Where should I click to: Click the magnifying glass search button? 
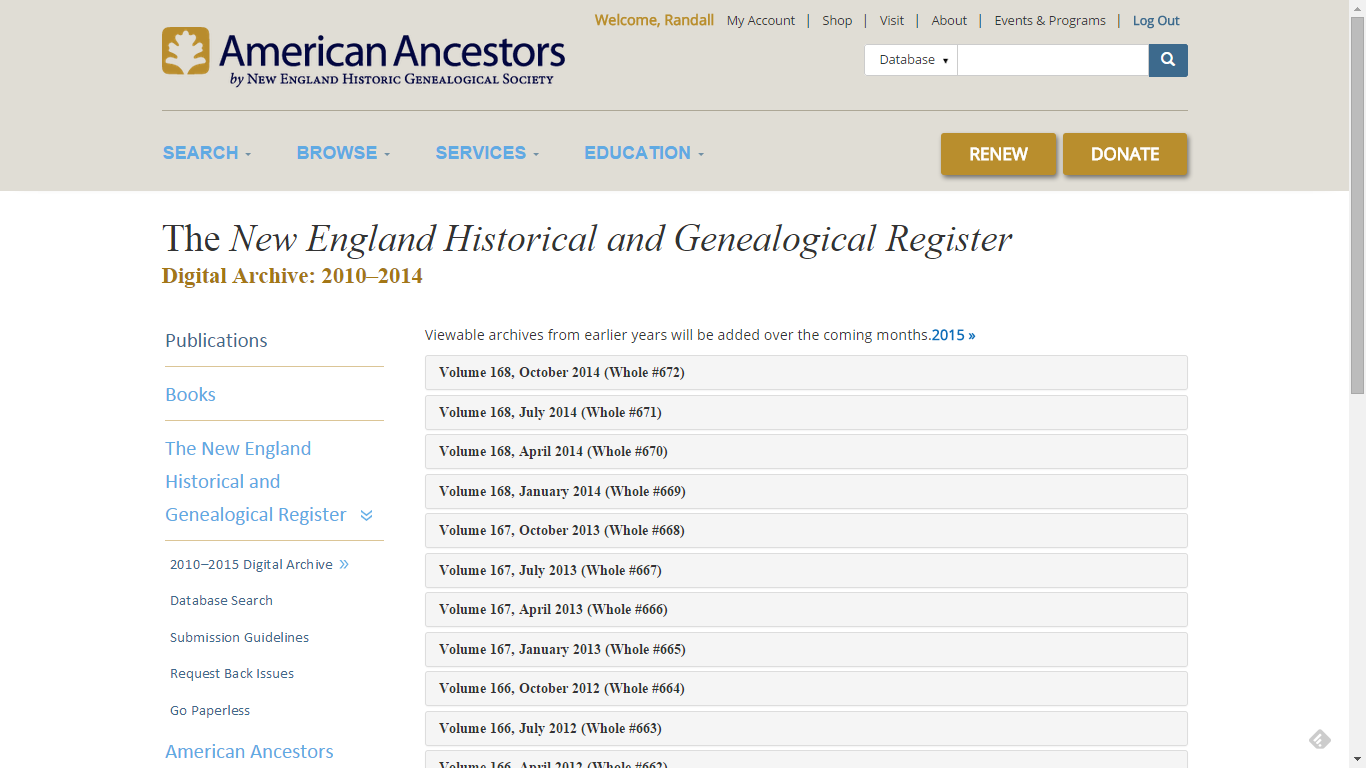point(1168,60)
